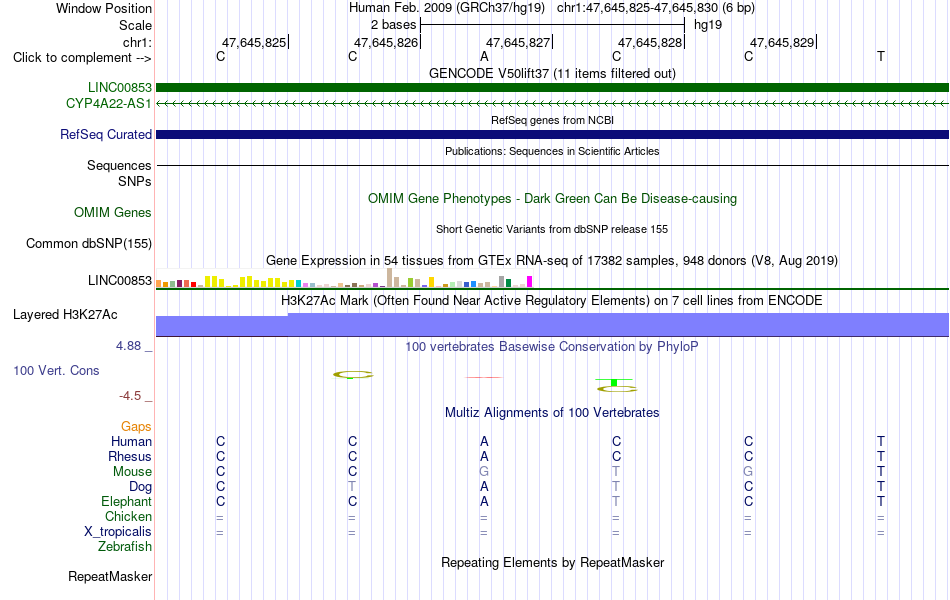Image resolution: width=950 pixels, height=600 pixels.
Task: Click the Rhesus alignment row label
Action: tap(130, 456)
